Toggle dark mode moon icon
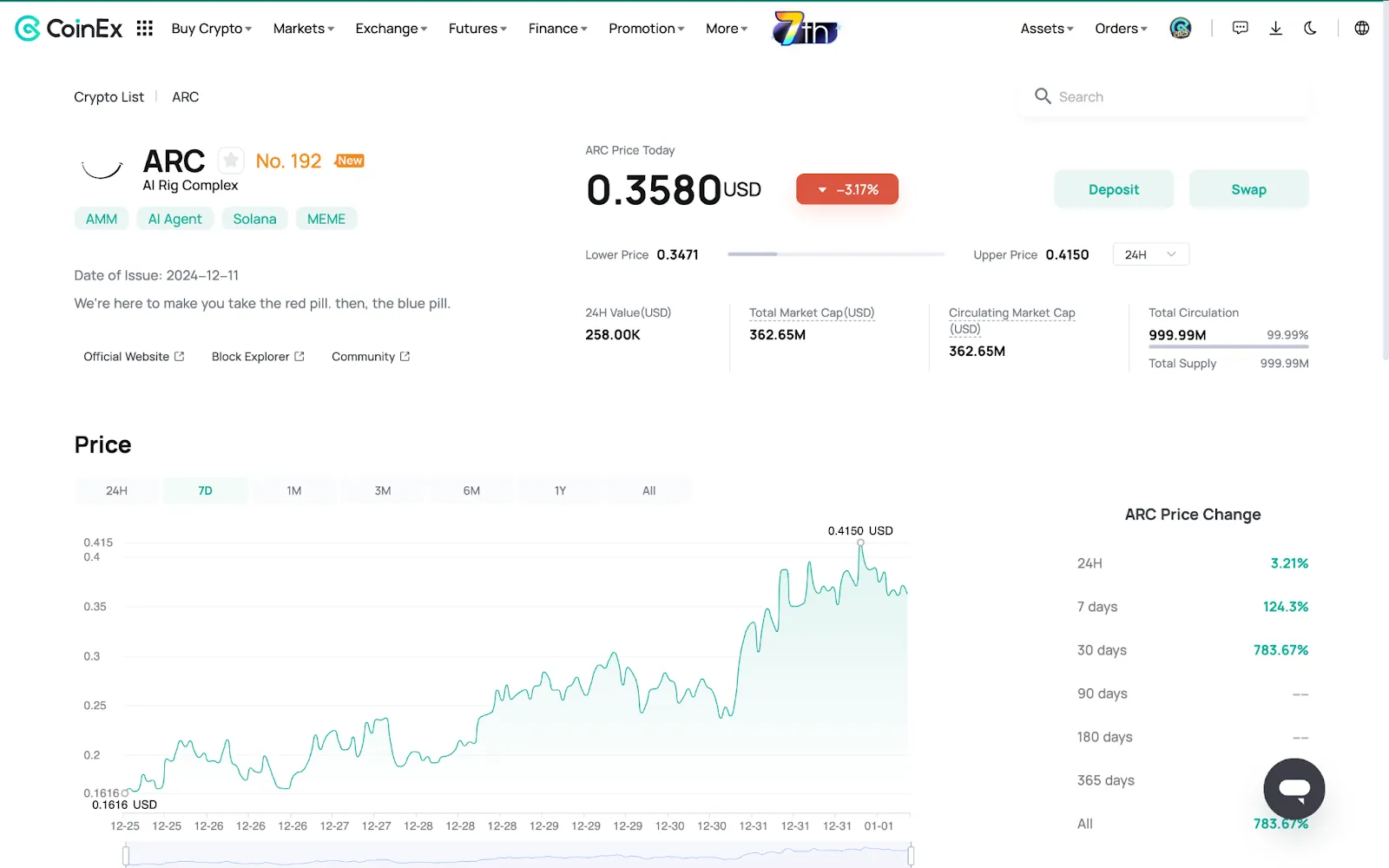This screenshot has width=1389, height=868. tap(1311, 29)
